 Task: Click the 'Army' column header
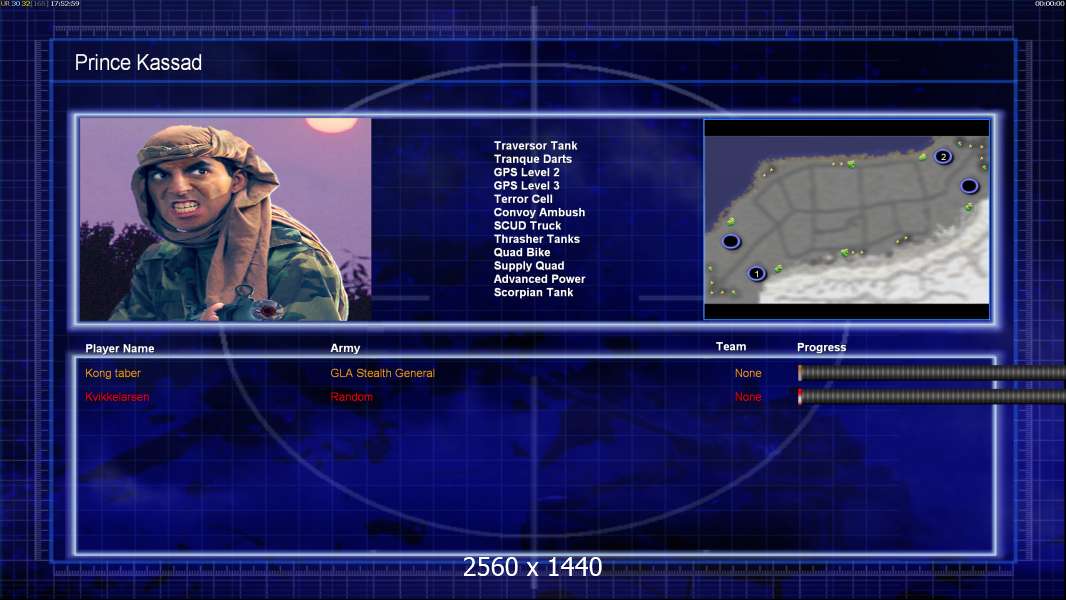coord(345,348)
